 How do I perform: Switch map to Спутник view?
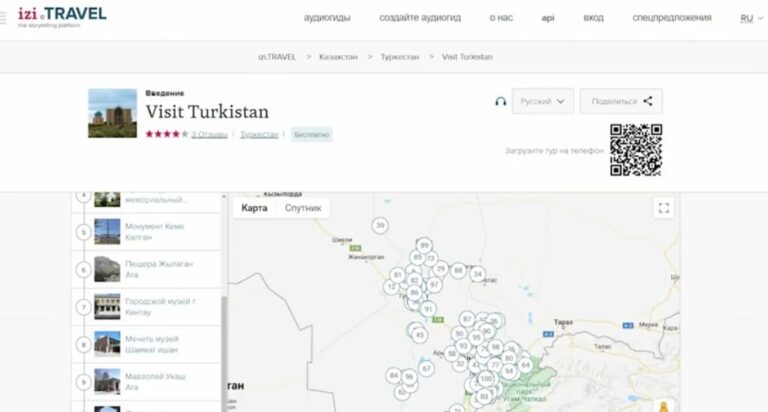coord(303,208)
